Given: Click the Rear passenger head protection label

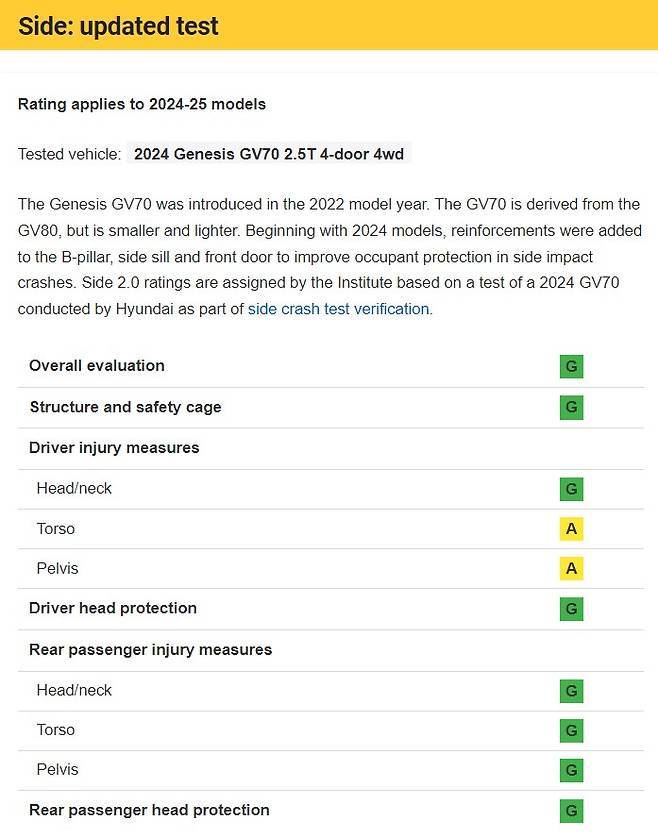Looking at the screenshot, I should (149, 810).
